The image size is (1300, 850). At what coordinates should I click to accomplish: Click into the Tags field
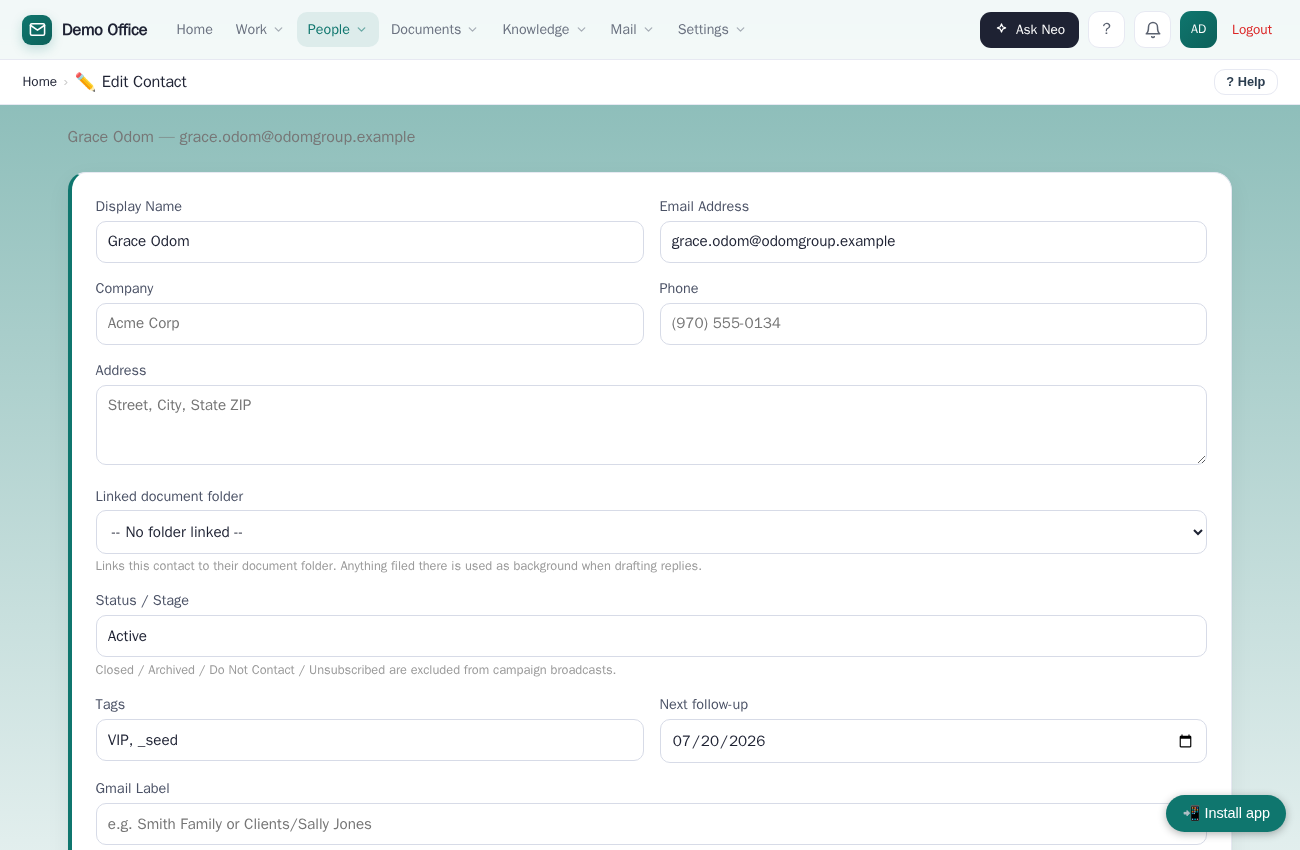(x=369, y=740)
